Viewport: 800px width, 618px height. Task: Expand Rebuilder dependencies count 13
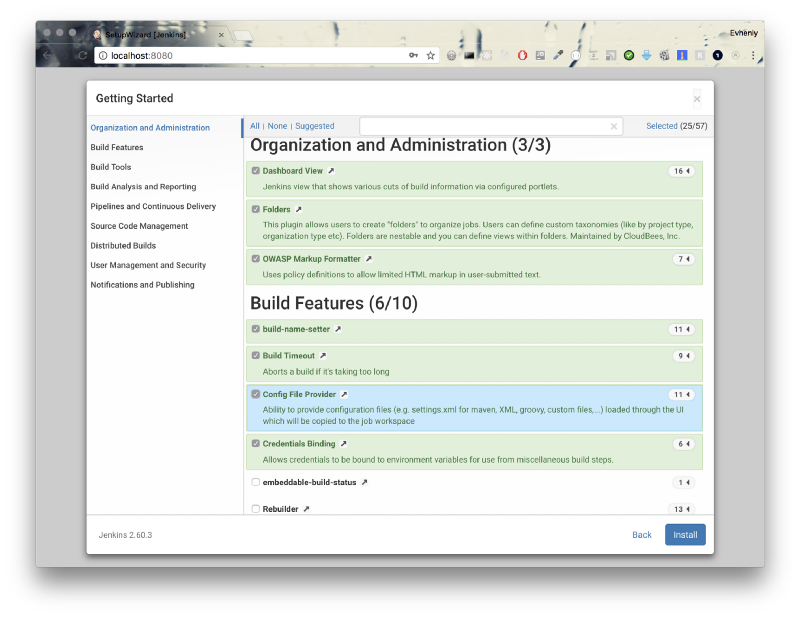(x=682, y=509)
